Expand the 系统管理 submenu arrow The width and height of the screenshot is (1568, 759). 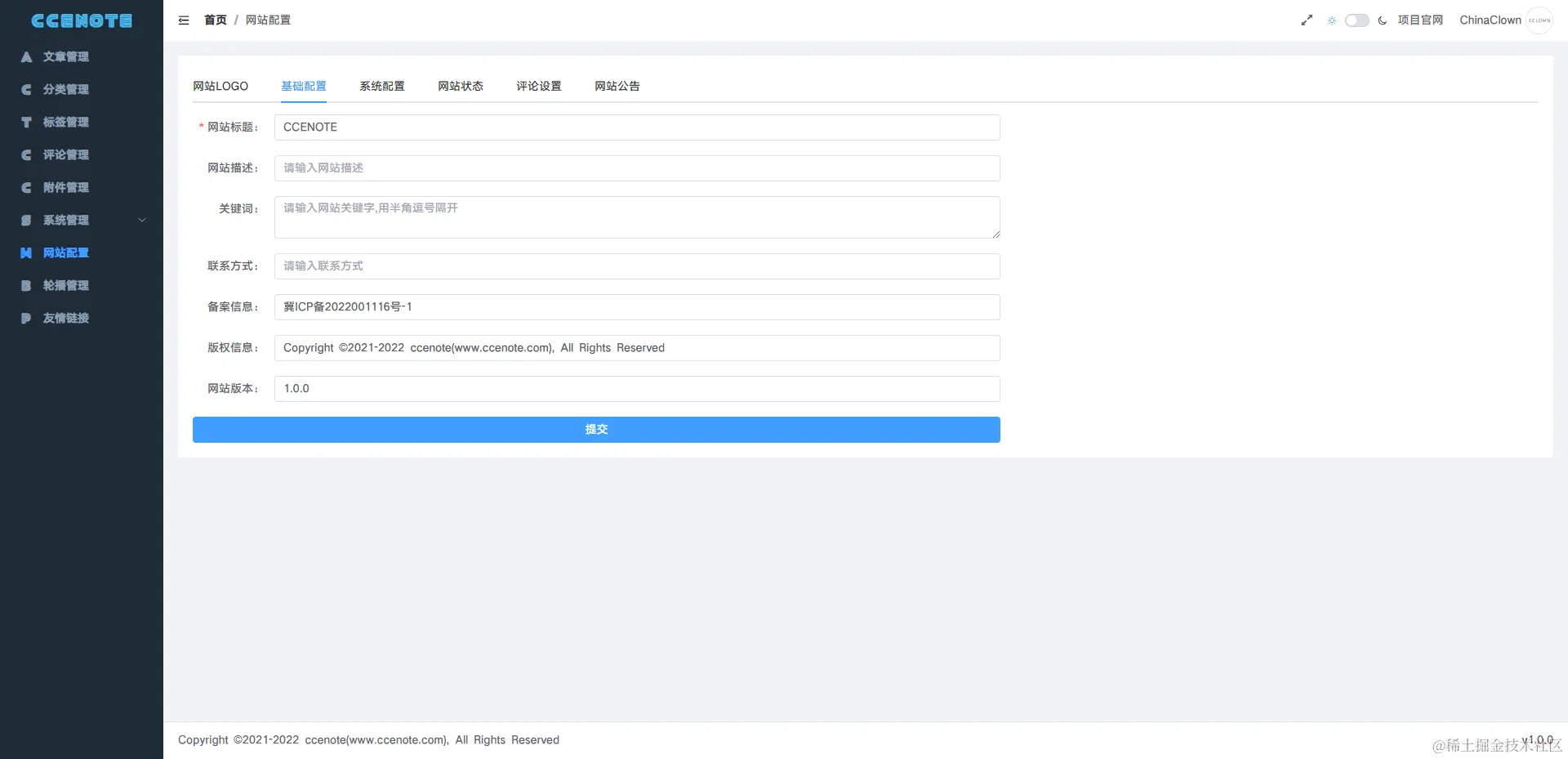(142, 221)
